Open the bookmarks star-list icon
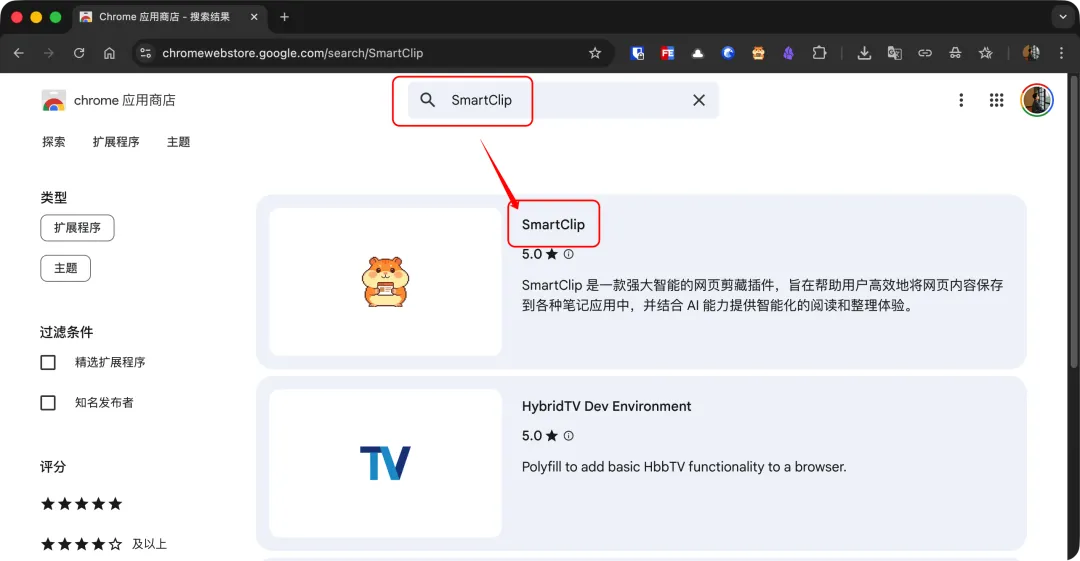Screen dimensions: 1080x561 click(986, 53)
